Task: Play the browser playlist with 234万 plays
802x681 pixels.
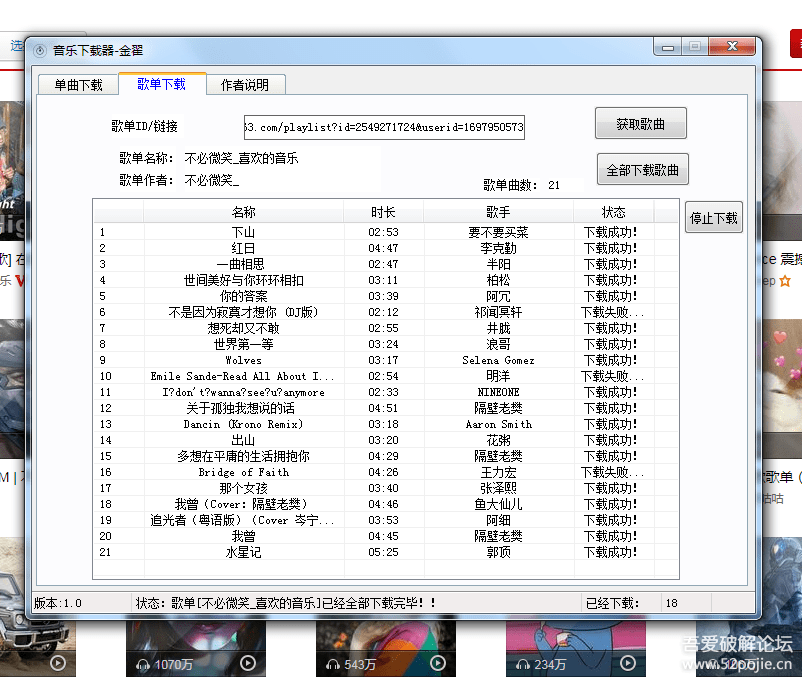Action: coord(628,664)
